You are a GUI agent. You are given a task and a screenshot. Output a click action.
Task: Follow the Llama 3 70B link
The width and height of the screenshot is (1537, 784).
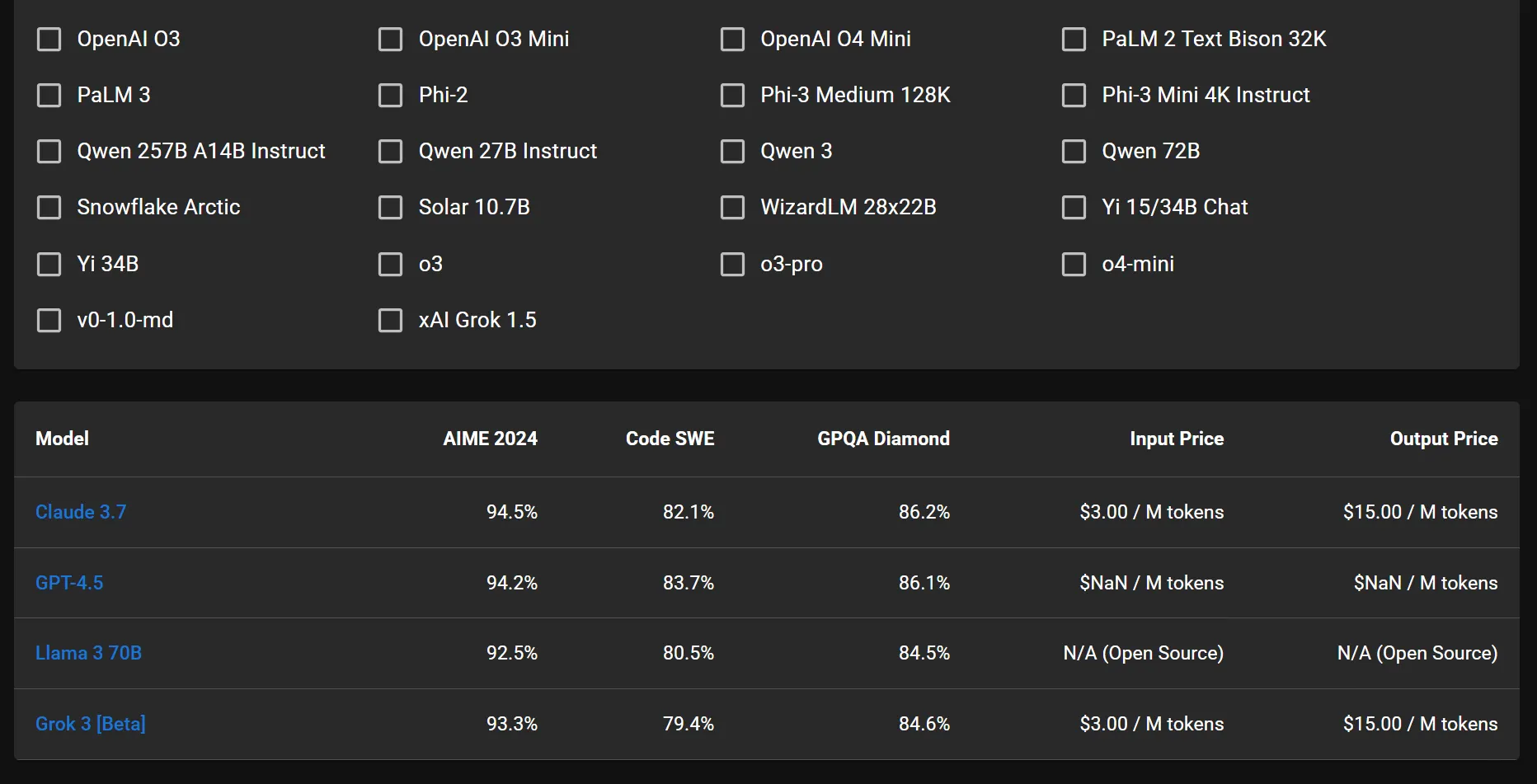(x=88, y=653)
